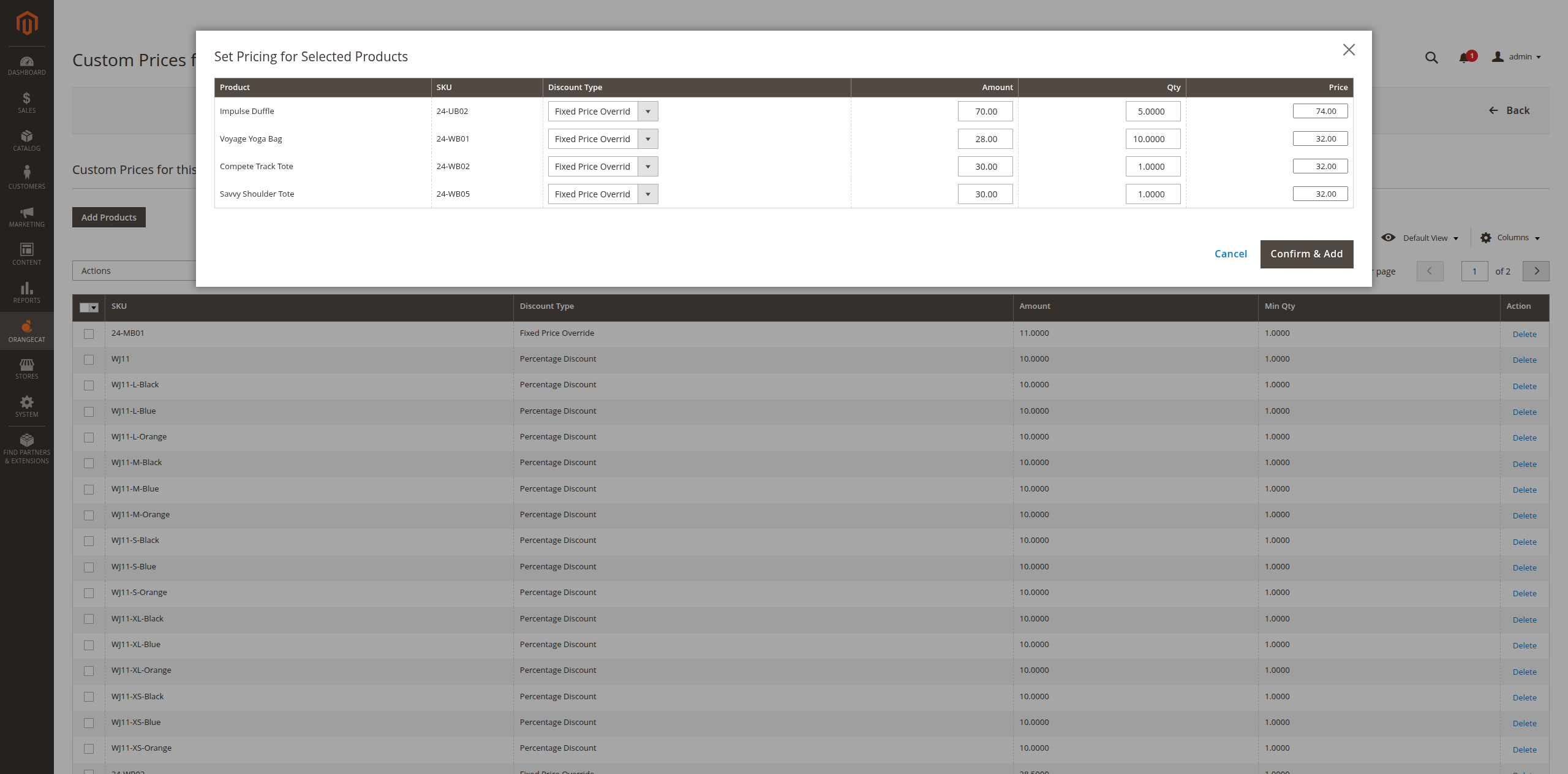Image resolution: width=1568 pixels, height=774 pixels.
Task: Open the Stores sidebar icon
Action: pos(26,368)
